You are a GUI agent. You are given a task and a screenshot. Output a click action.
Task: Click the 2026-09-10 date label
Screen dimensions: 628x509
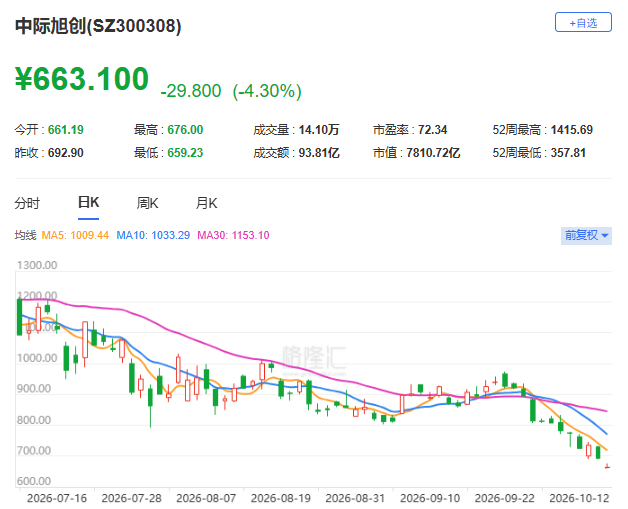[x=430, y=498]
